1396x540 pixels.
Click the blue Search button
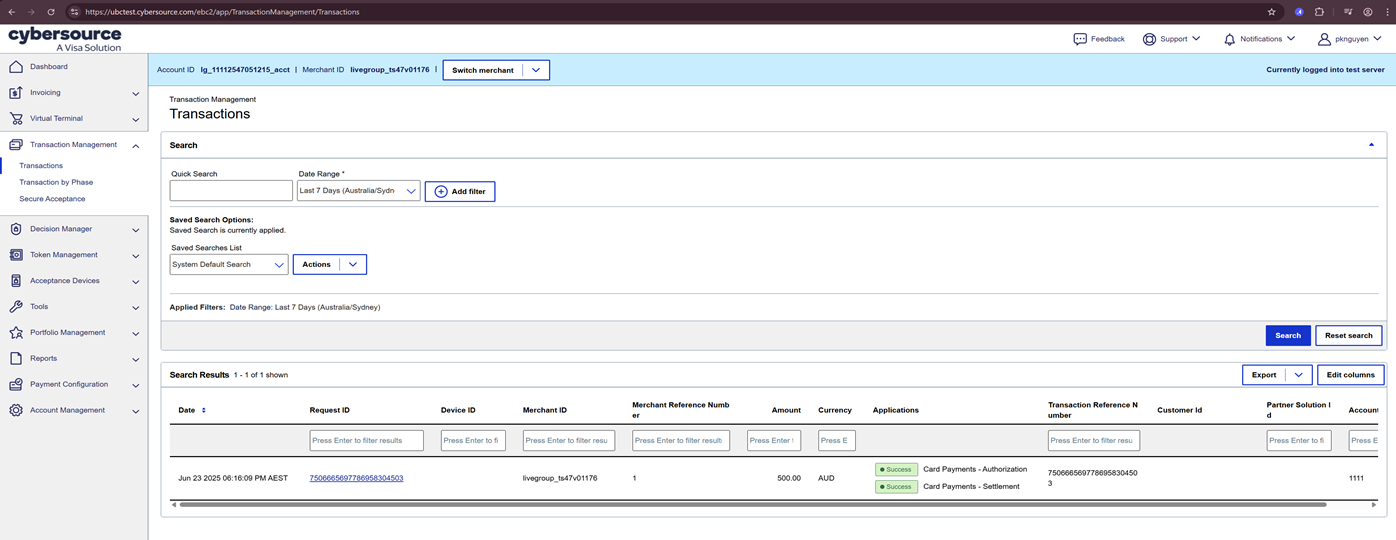click(x=1287, y=336)
